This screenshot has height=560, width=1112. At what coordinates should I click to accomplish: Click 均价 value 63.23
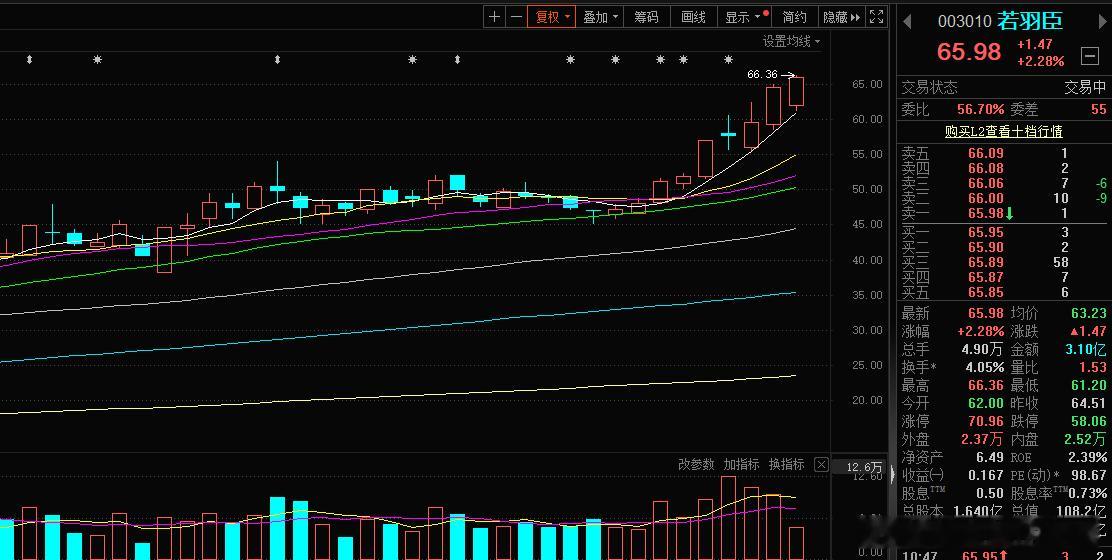pyautogui.click(x=1088, y=313)
